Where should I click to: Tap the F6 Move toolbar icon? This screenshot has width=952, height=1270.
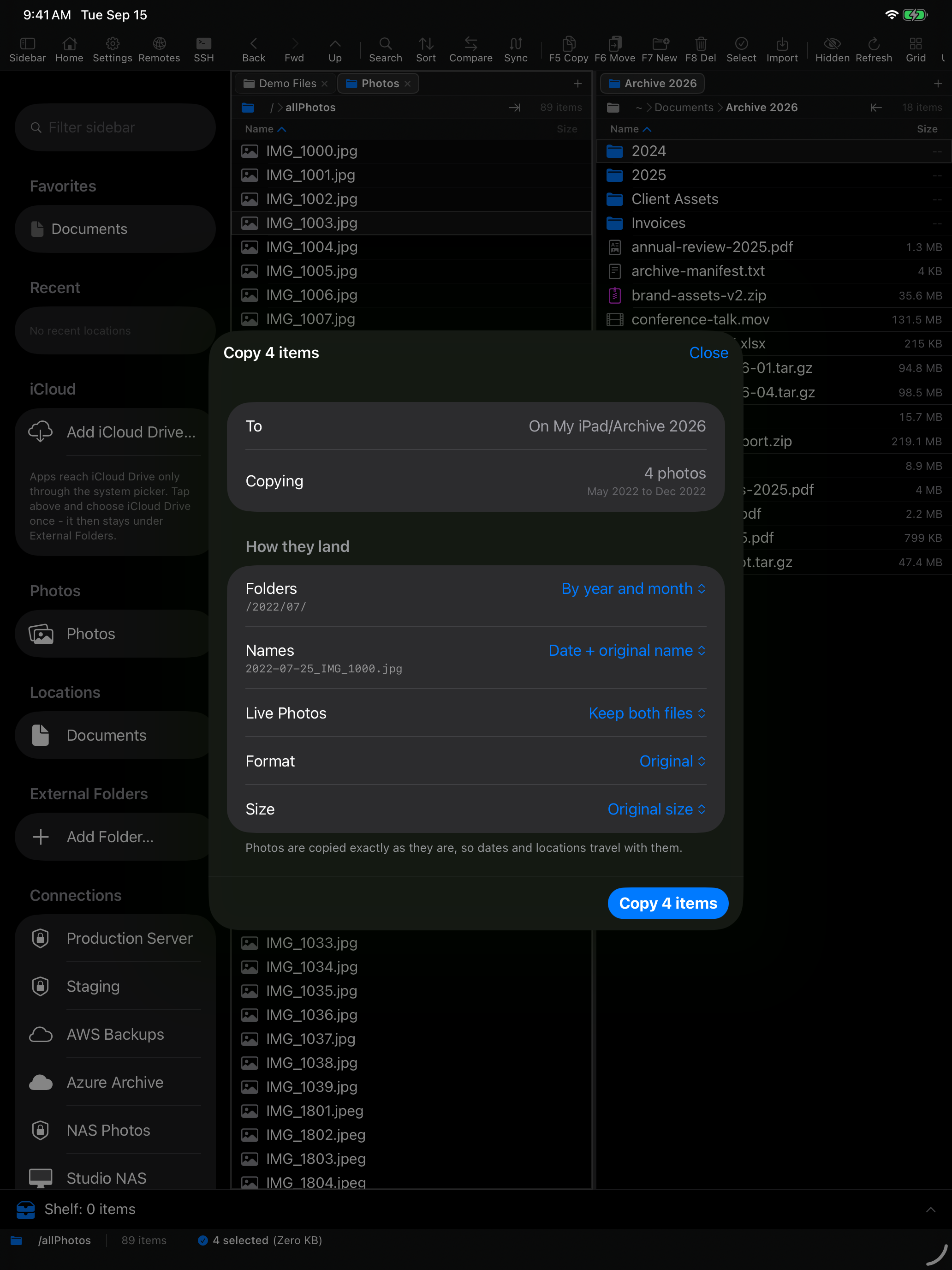[x=614, y=50]
